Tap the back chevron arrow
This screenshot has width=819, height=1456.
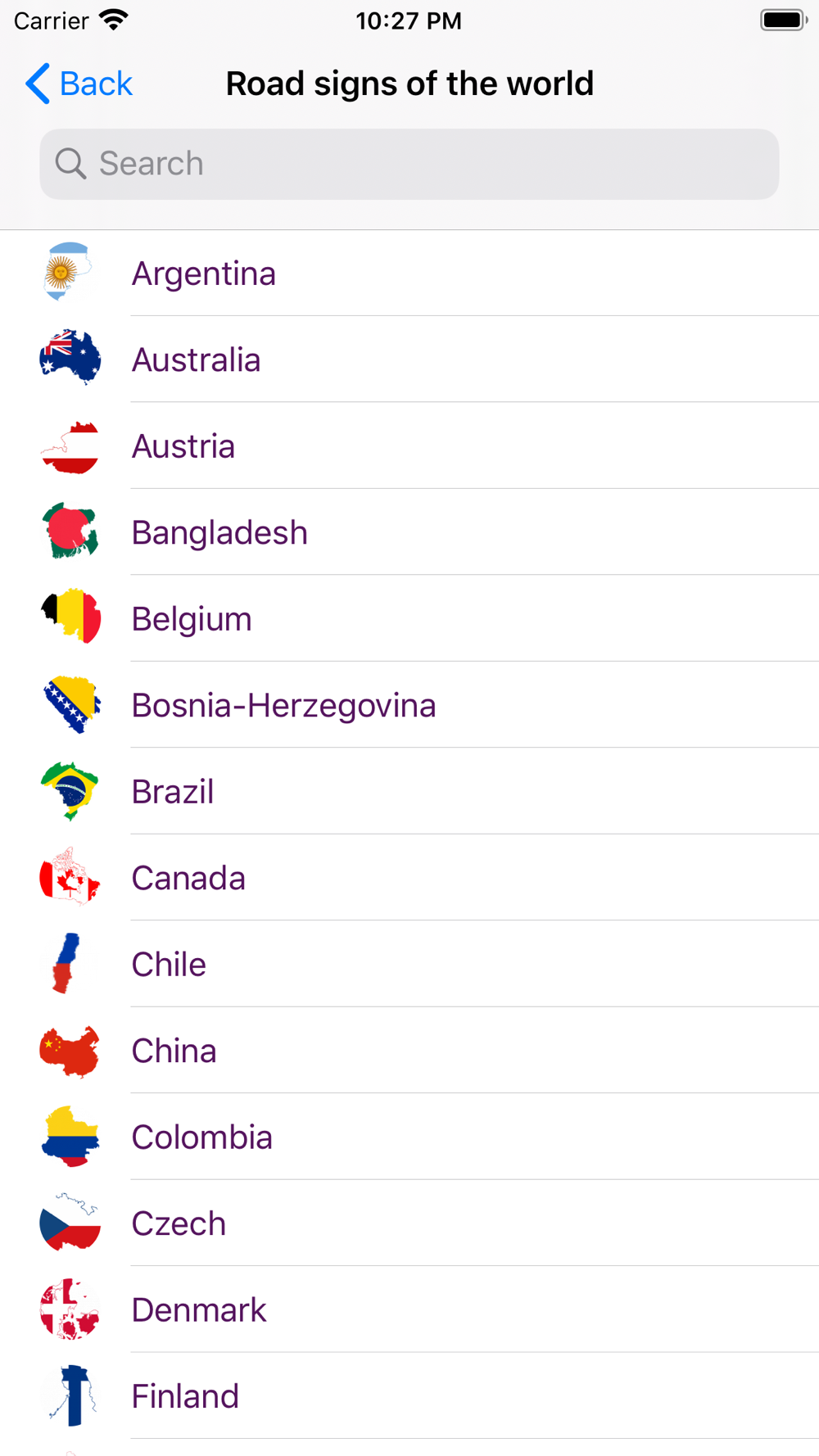(x=38, y=84)
